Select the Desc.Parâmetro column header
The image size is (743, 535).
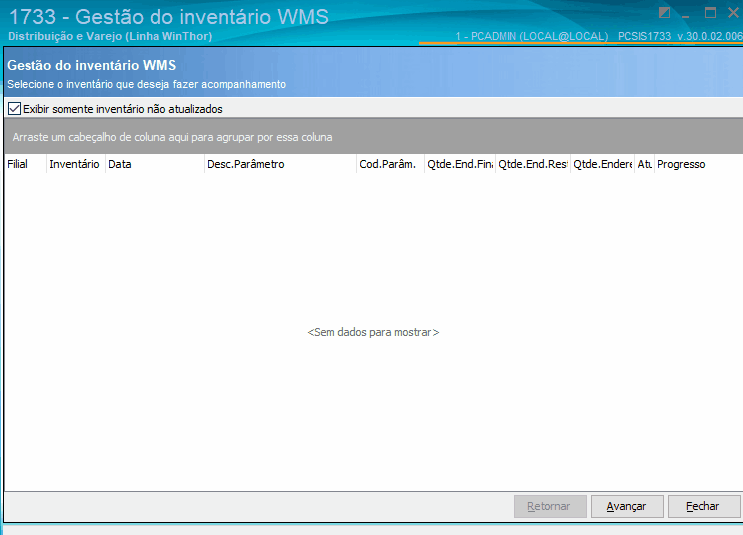coord(279,164)
